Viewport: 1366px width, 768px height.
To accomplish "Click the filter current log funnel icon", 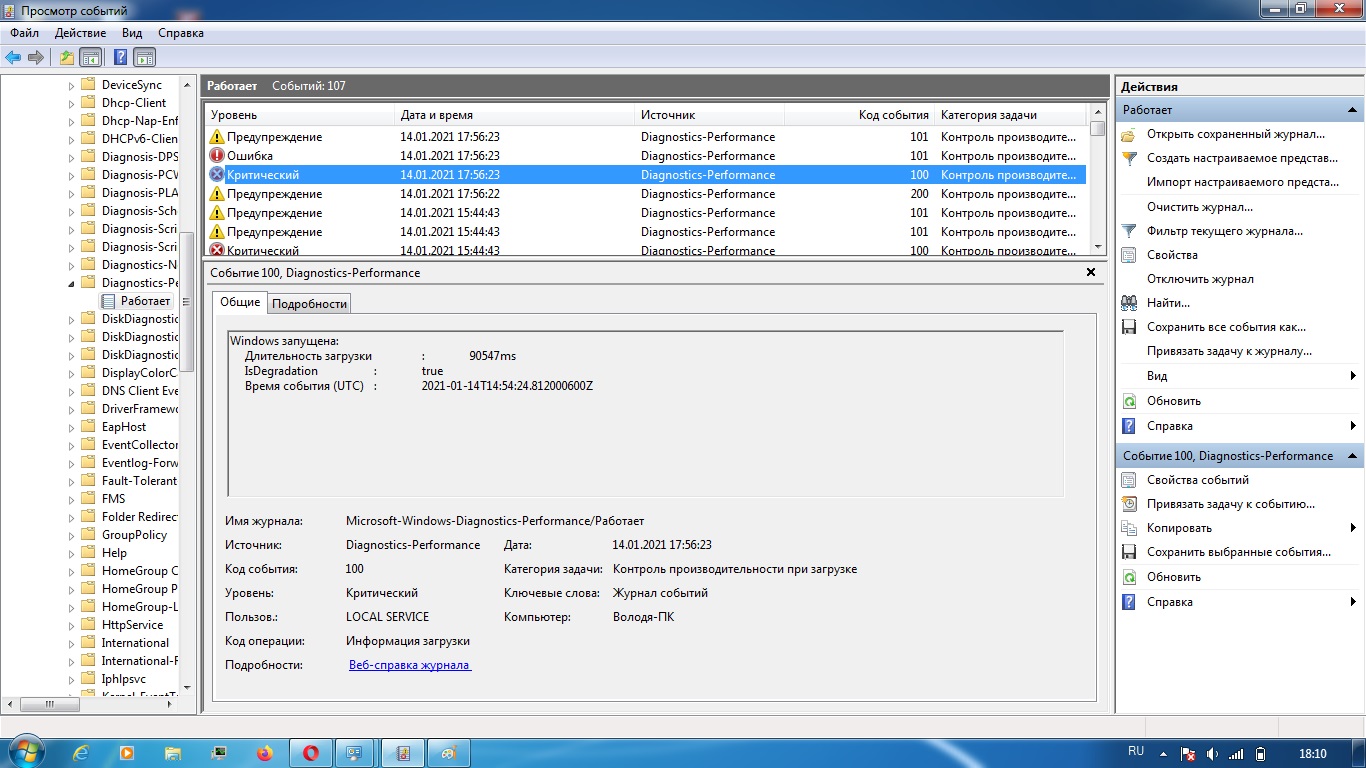I will 1129,231.
